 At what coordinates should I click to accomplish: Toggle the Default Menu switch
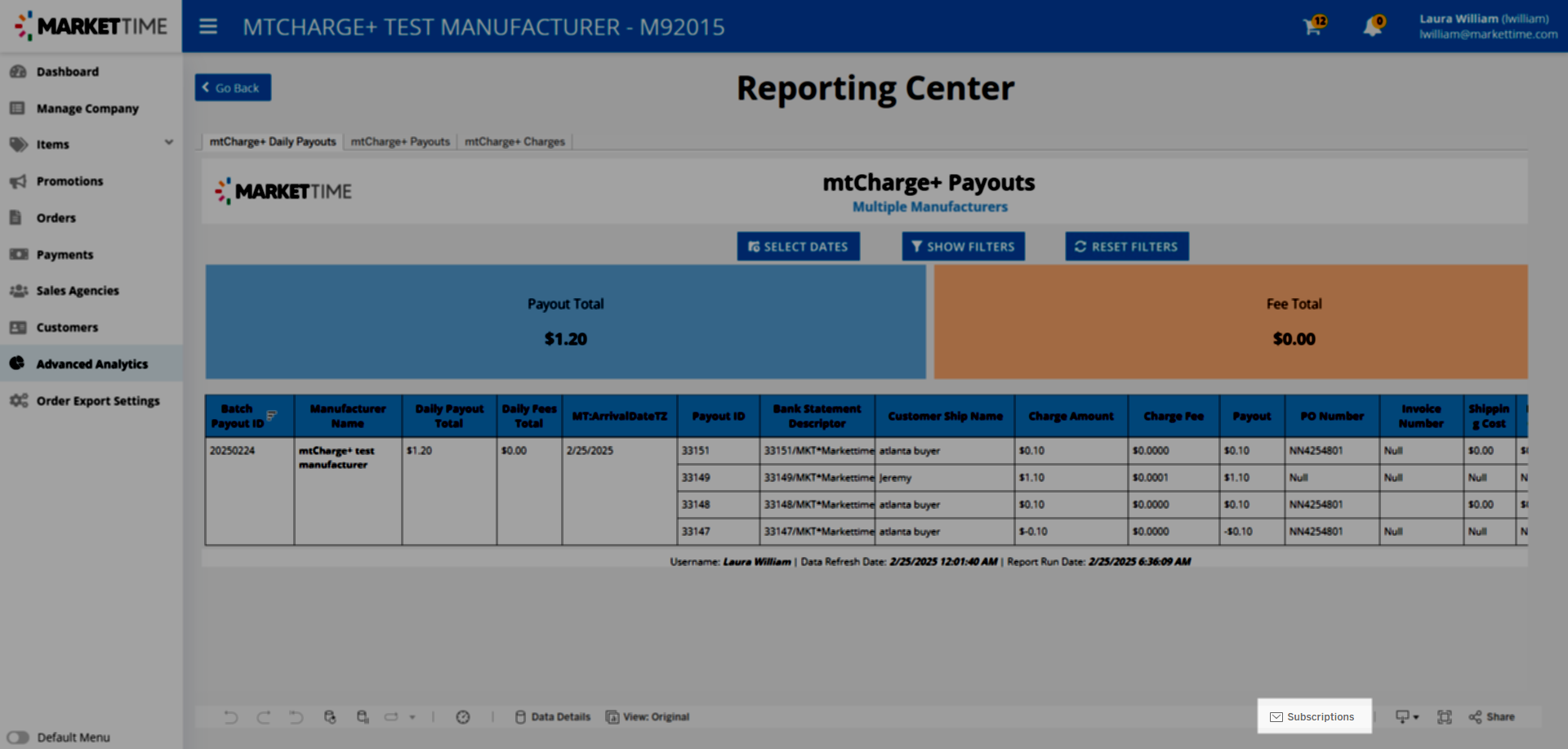(x=18, y=738)
